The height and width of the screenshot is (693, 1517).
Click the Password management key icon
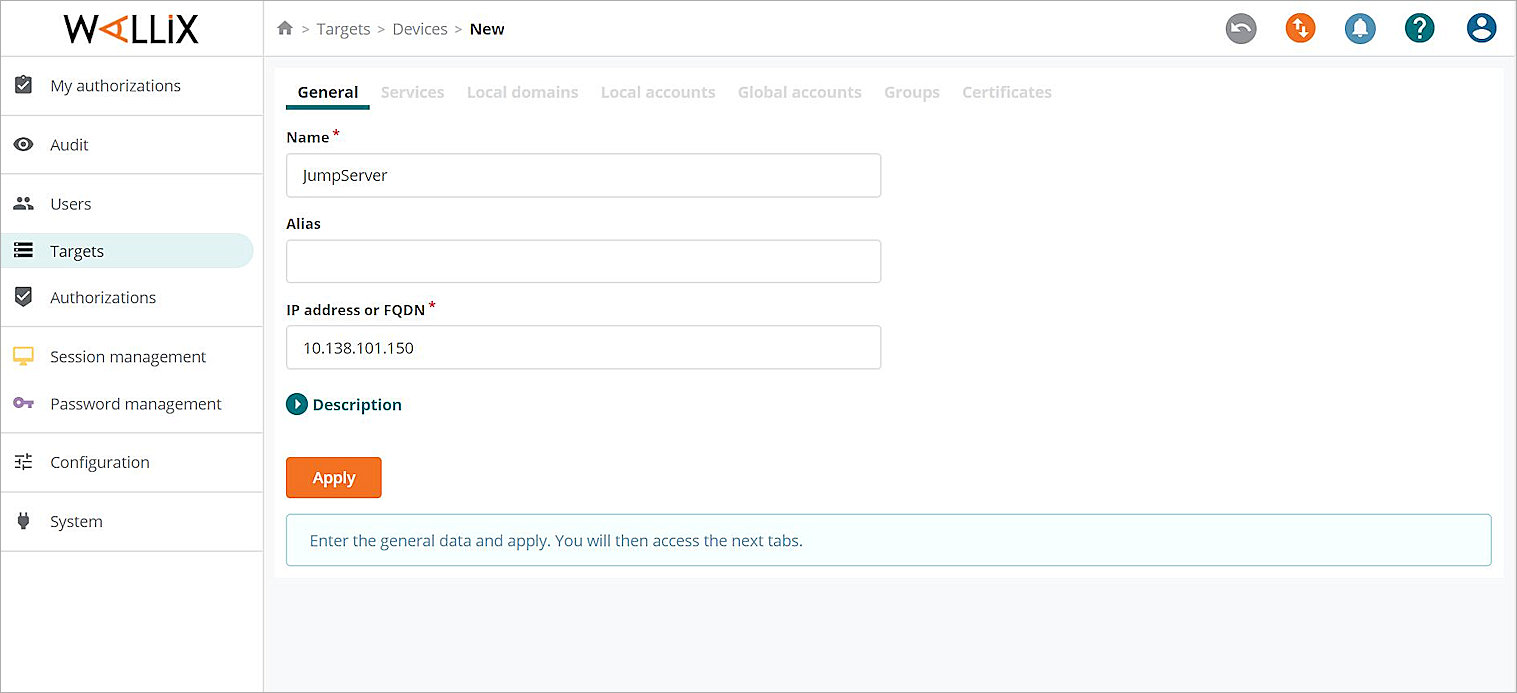pyautogui.click(x=24, y=403)
